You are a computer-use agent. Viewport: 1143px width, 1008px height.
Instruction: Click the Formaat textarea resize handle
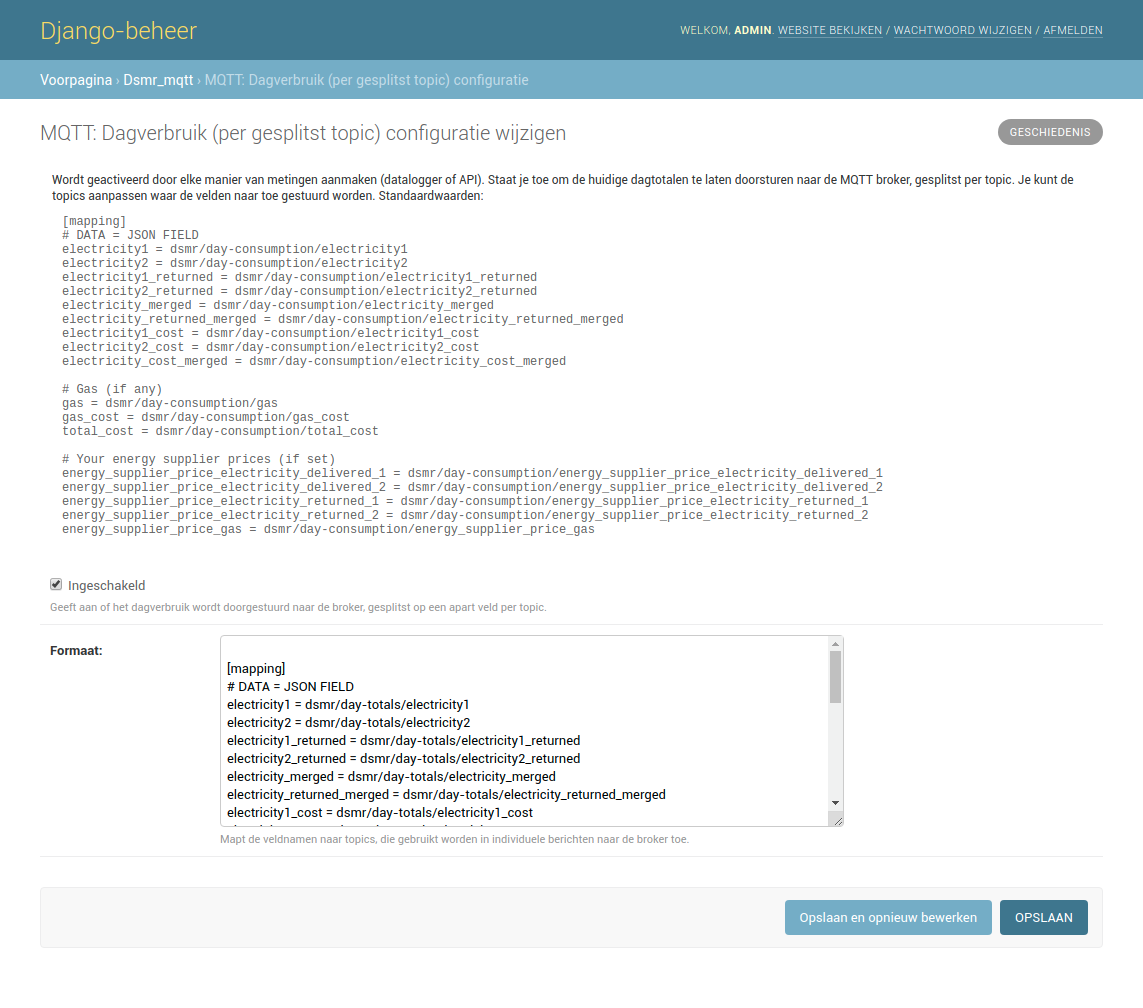click(x=838, y=821)
